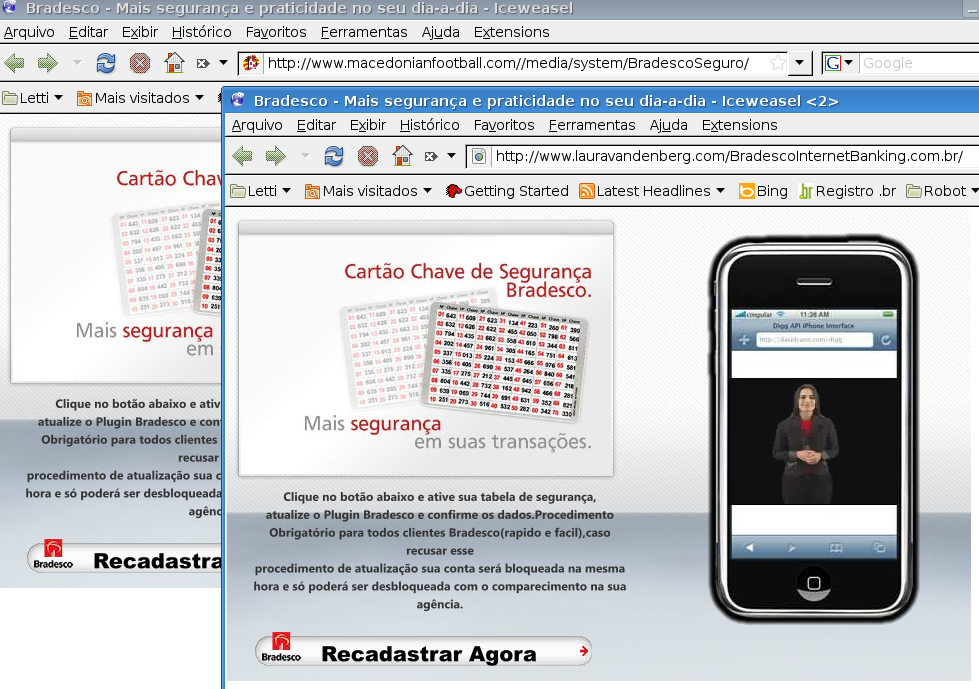Open Letti bookmark folder in background window
Viewport: 979px width, 689px height.
tap(33, 98)
